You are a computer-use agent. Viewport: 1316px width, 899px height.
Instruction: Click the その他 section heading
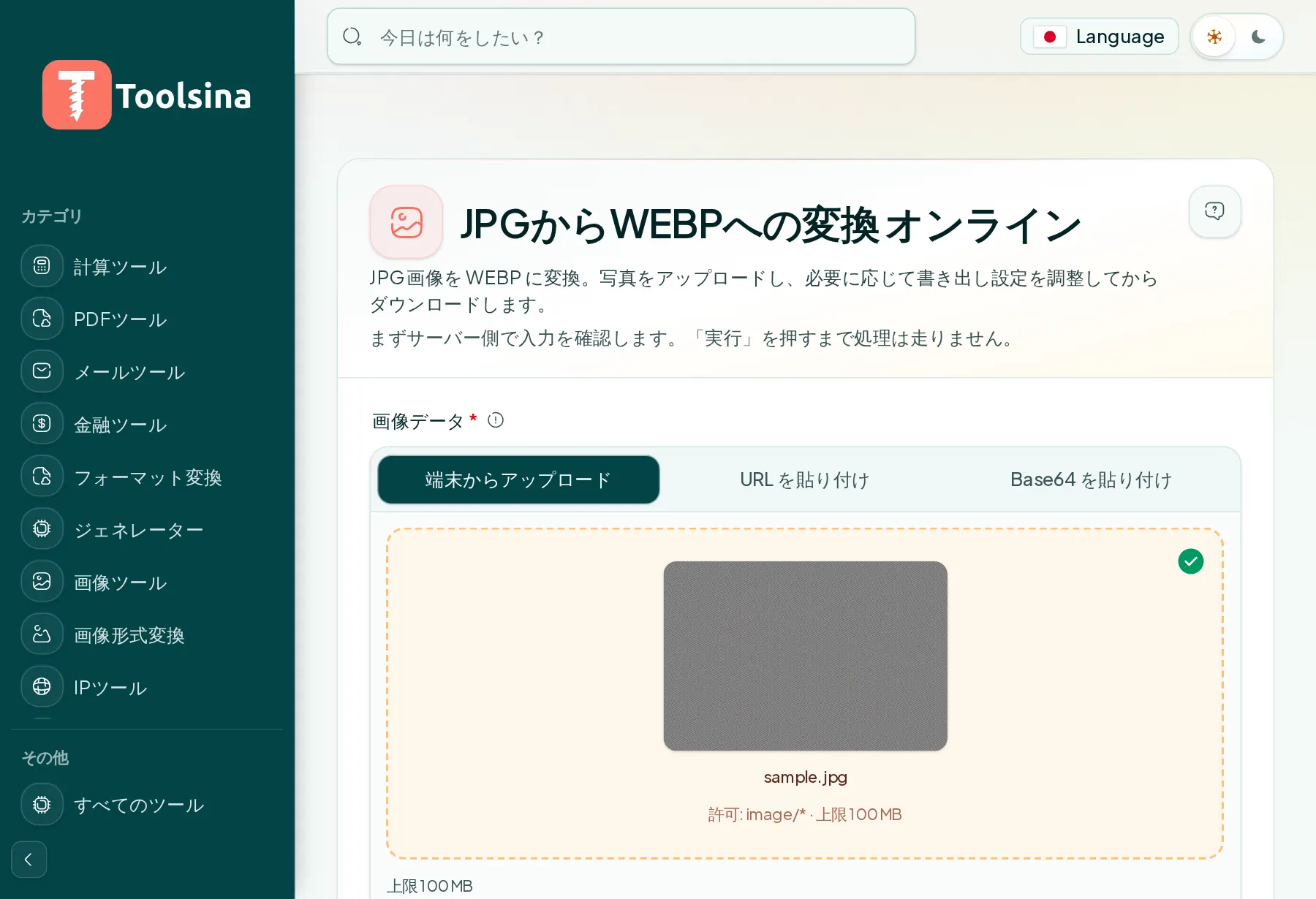point(45,758)
